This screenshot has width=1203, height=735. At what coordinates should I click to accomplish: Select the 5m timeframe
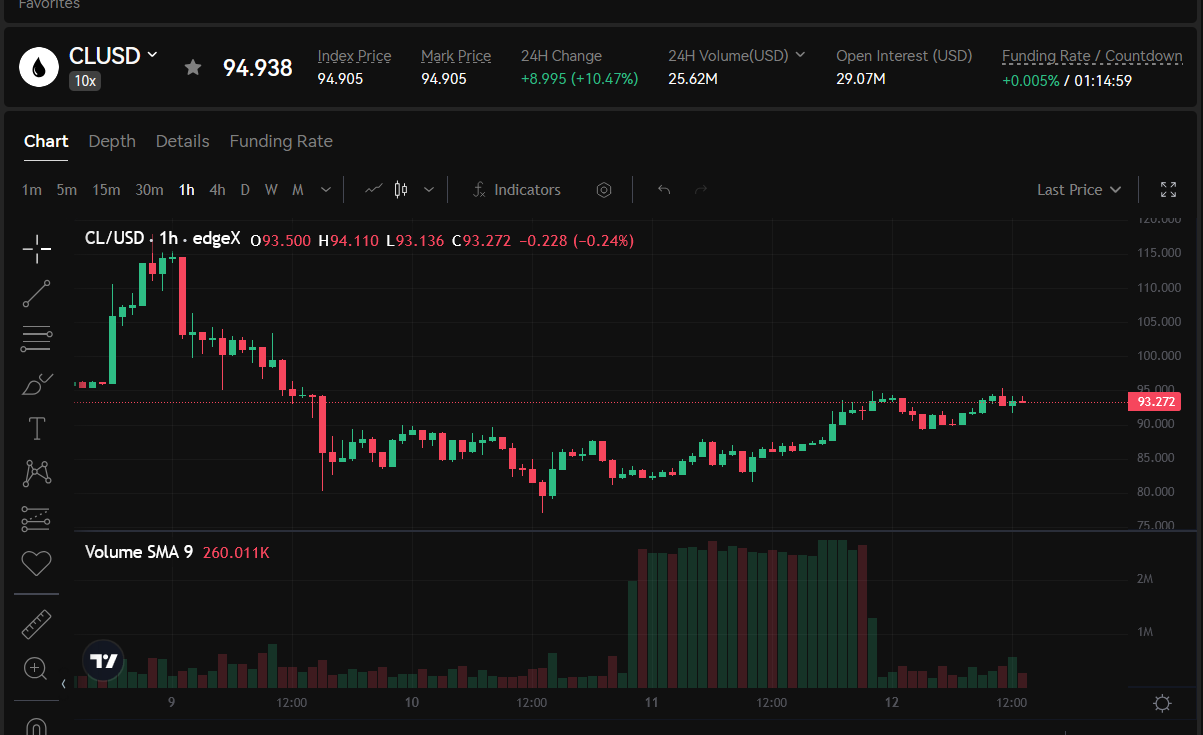pos(66,190)
